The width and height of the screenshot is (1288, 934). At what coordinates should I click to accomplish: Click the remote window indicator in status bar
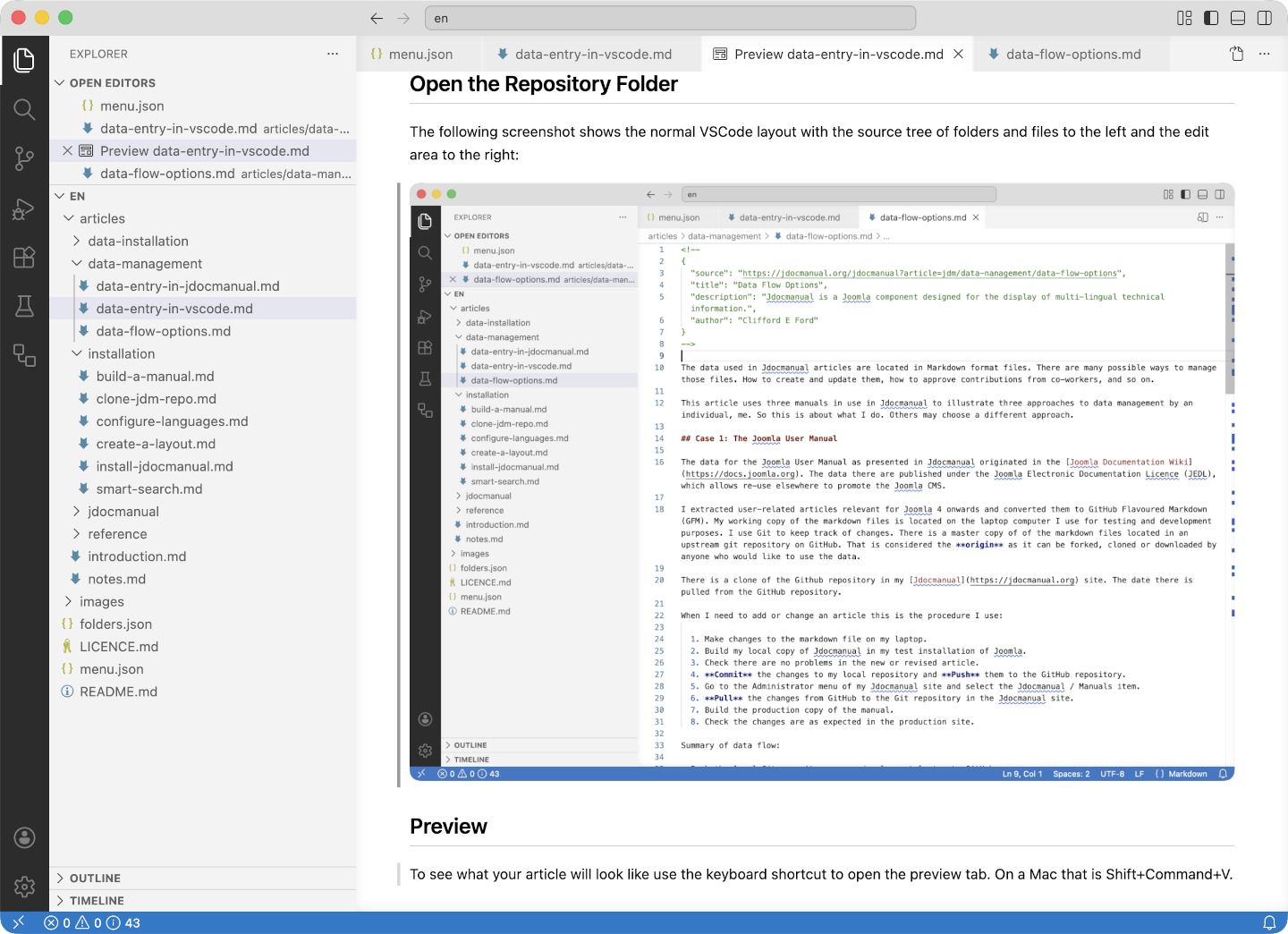tap(18, 922)
